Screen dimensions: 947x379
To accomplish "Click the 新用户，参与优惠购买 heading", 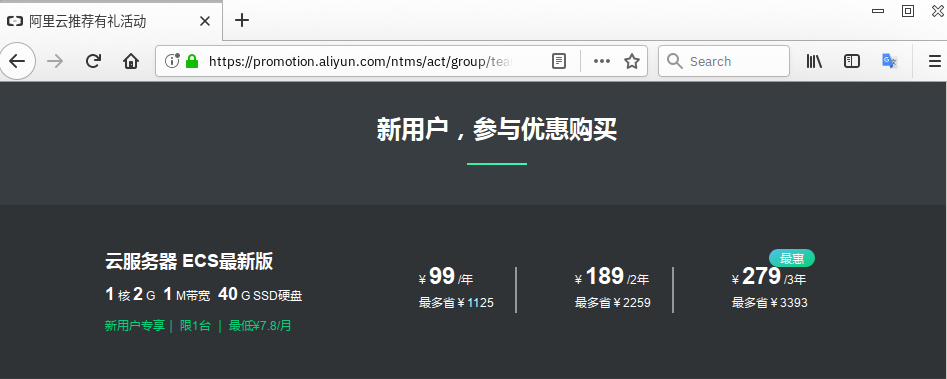I will coord(496,129).
